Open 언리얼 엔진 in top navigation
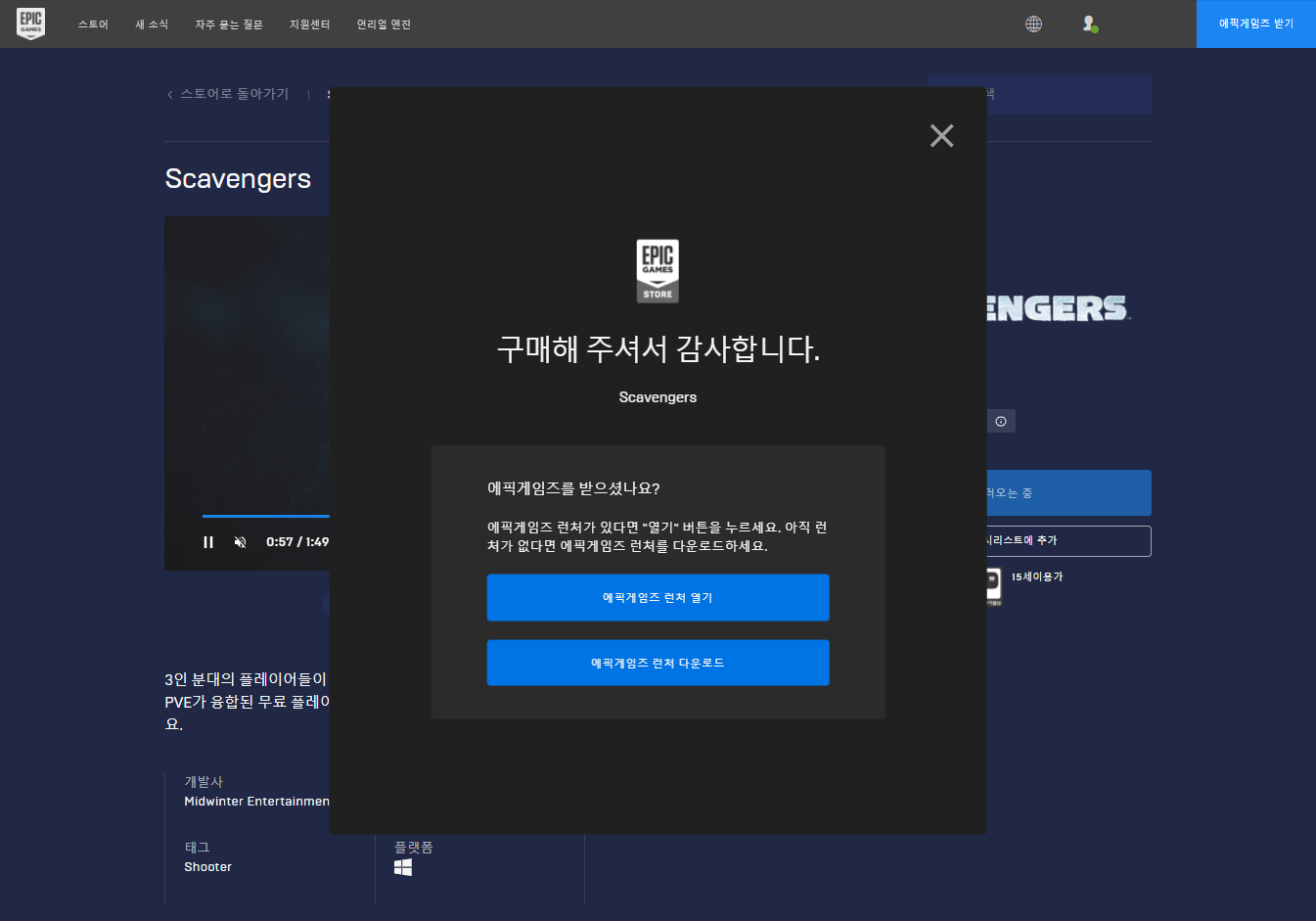Viewport: 1316px width, 921px height. tap(384, 24)
